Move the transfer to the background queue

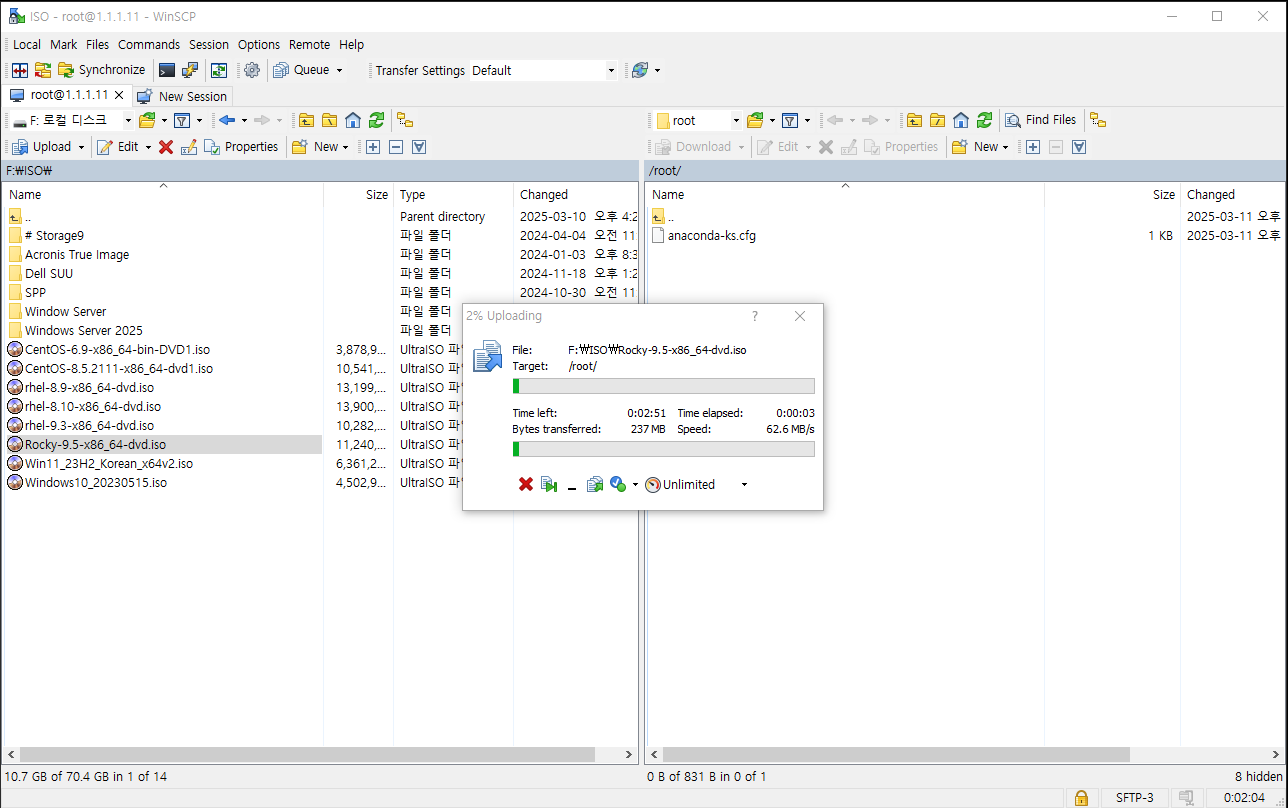coord(595,484)
